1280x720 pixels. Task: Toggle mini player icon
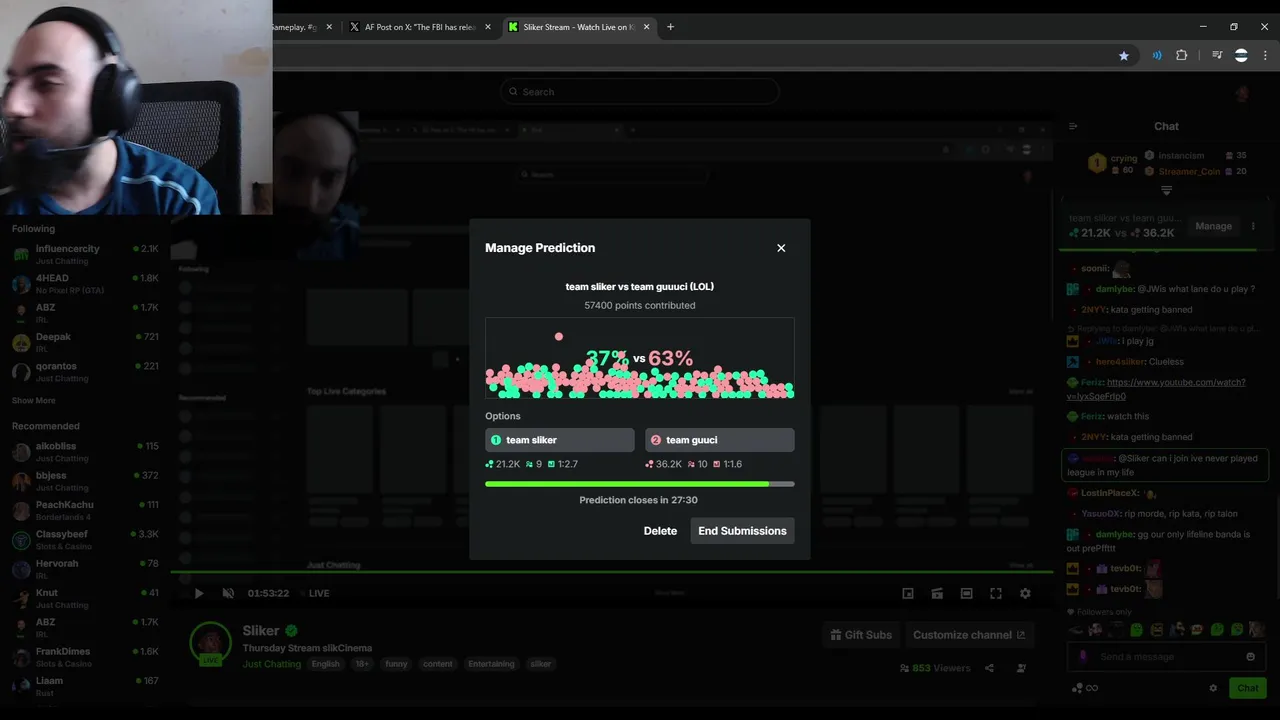coord(908,593)
